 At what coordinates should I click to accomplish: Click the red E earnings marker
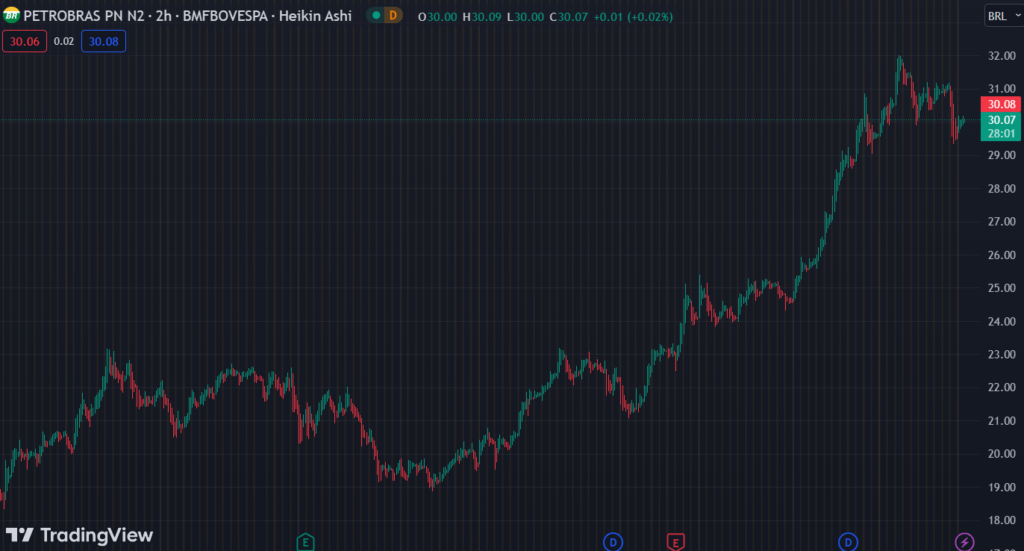675,542
